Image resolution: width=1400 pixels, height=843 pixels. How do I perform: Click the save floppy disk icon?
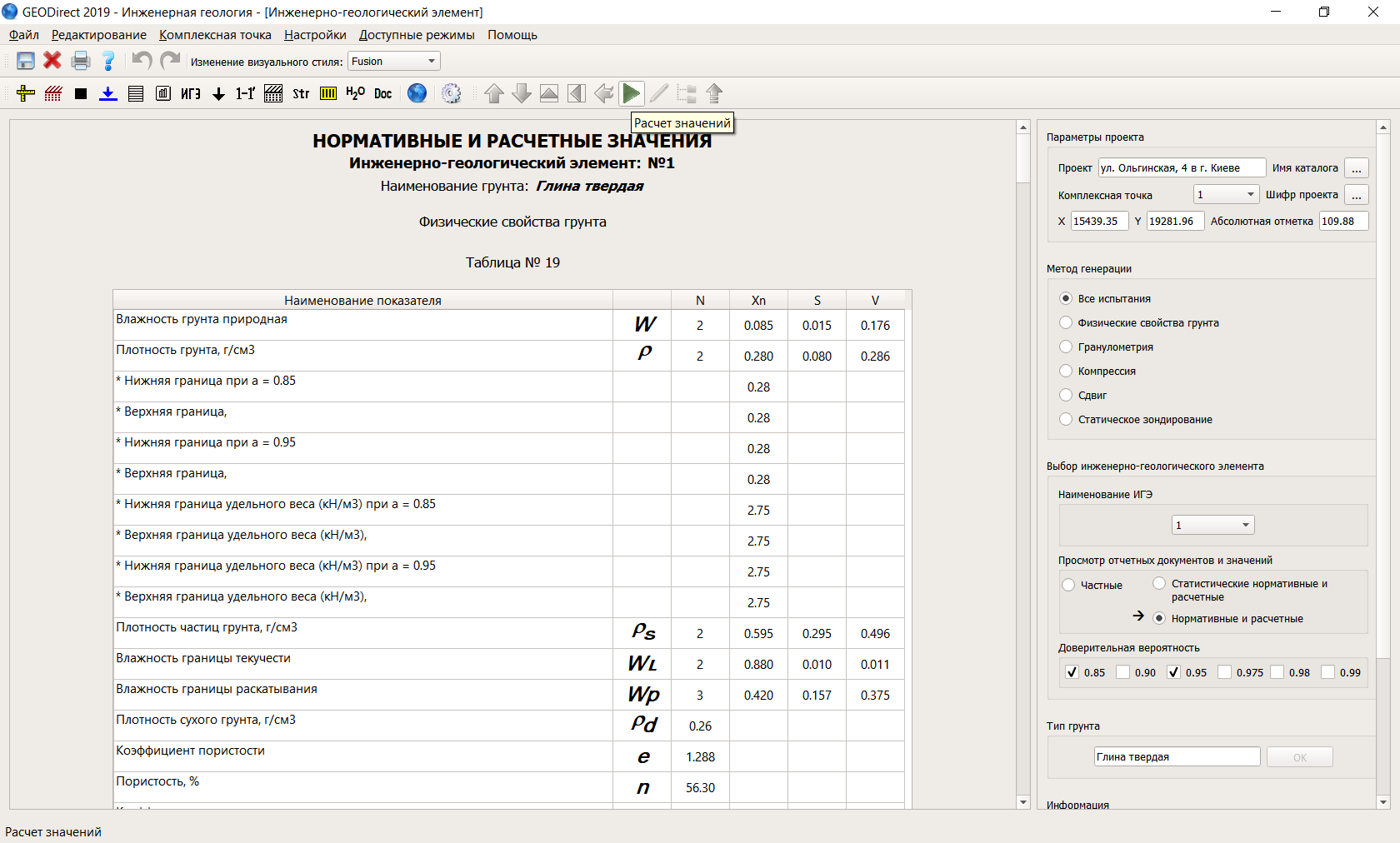[x=26, y=61]
